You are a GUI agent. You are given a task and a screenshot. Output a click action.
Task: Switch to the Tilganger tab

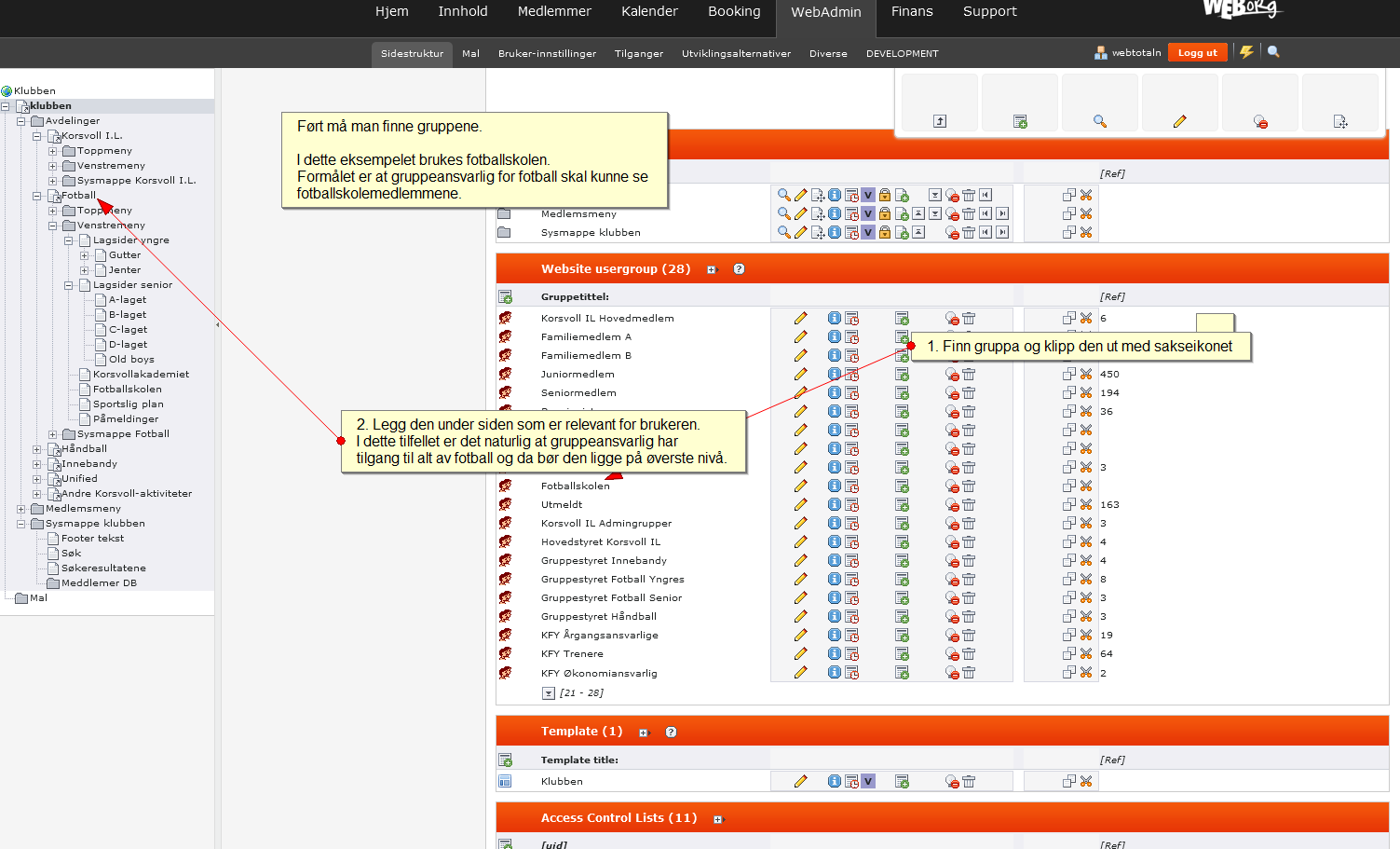pos(639,53)
